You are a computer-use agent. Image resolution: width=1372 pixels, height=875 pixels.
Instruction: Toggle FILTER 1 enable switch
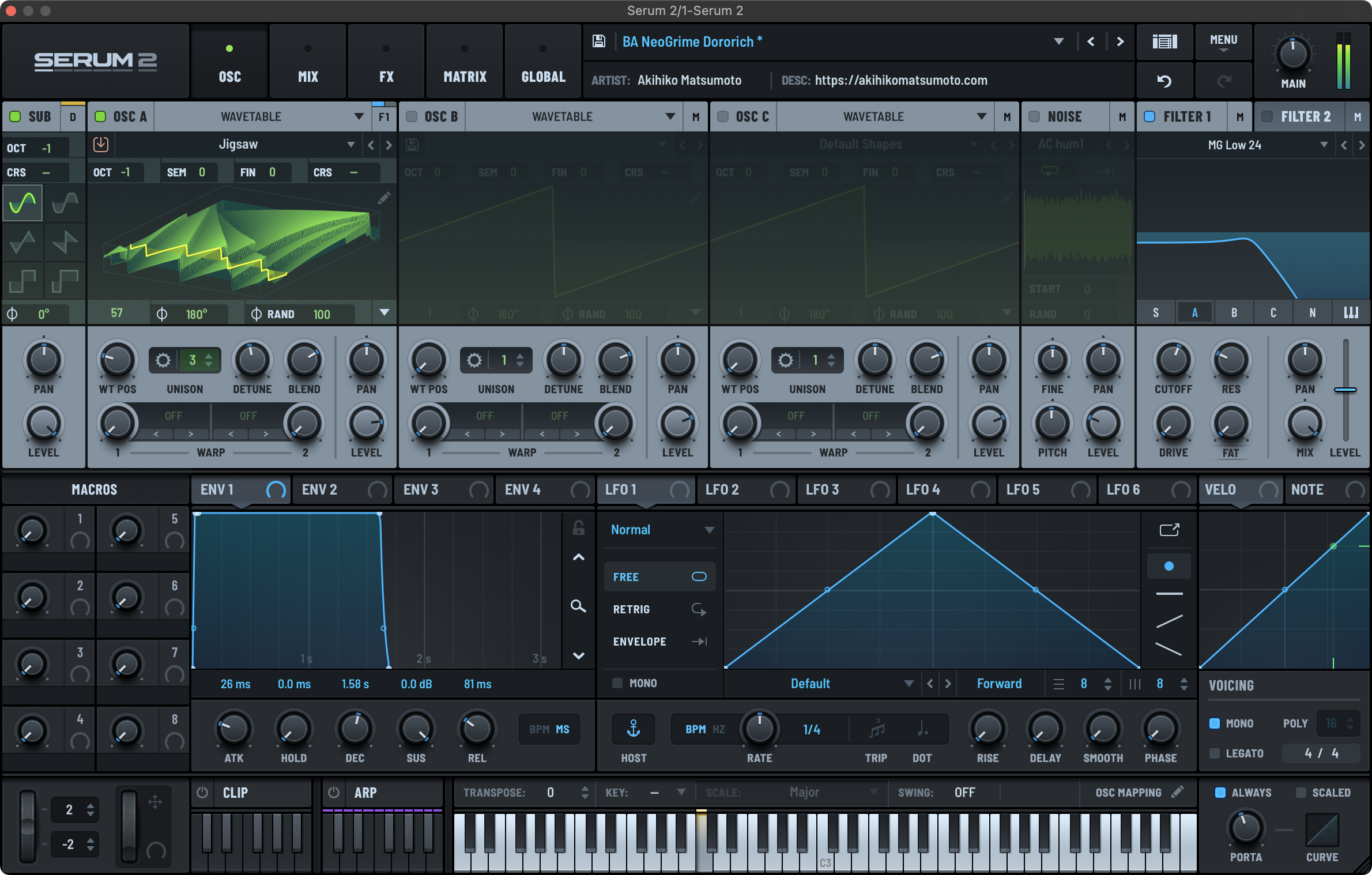point(1149,116)
